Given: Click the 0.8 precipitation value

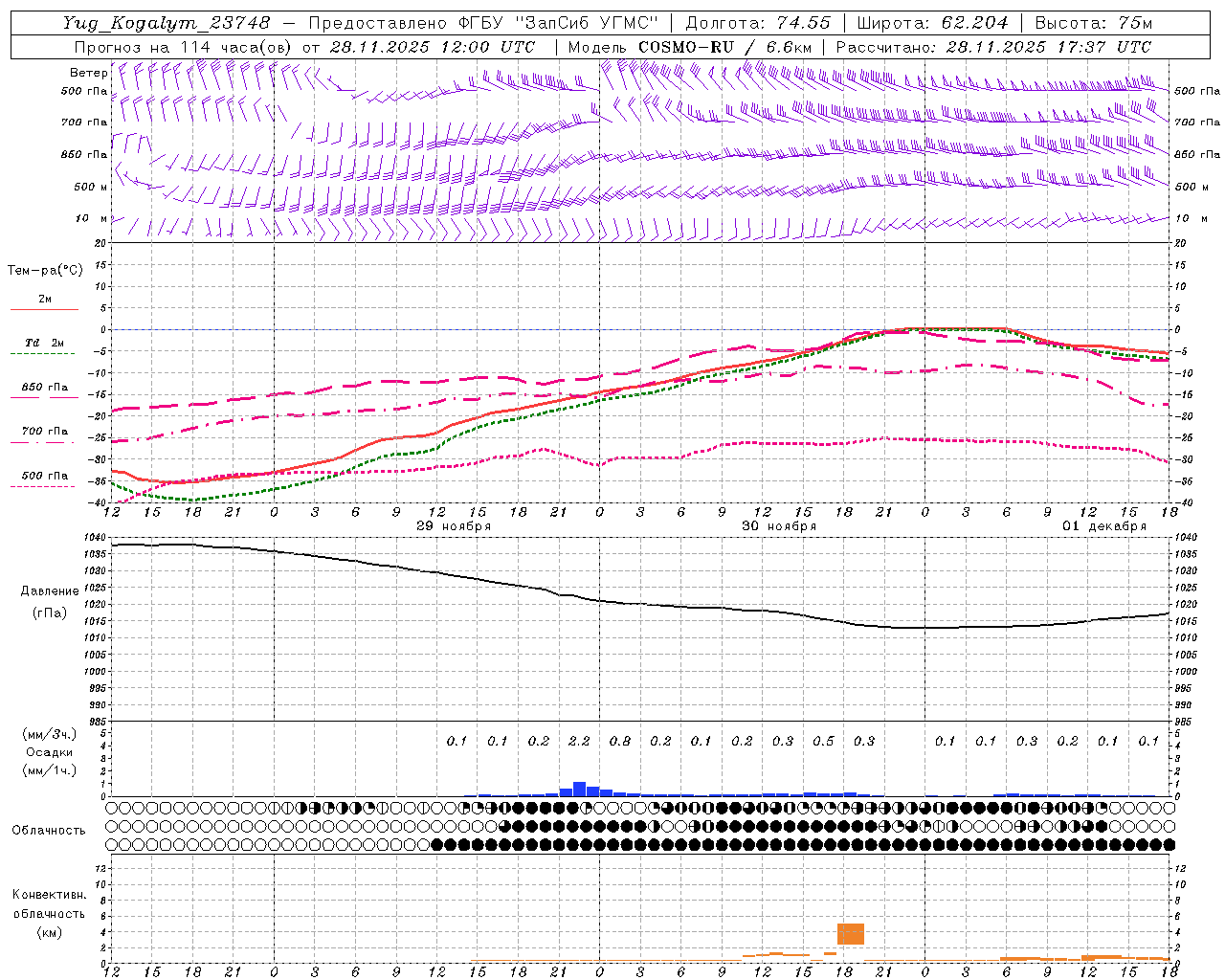Looking at the screenshot, I should pos(619,742).
